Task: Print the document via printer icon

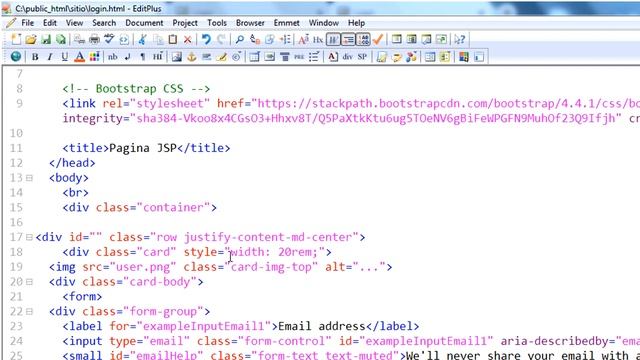Action: (94, 40)
